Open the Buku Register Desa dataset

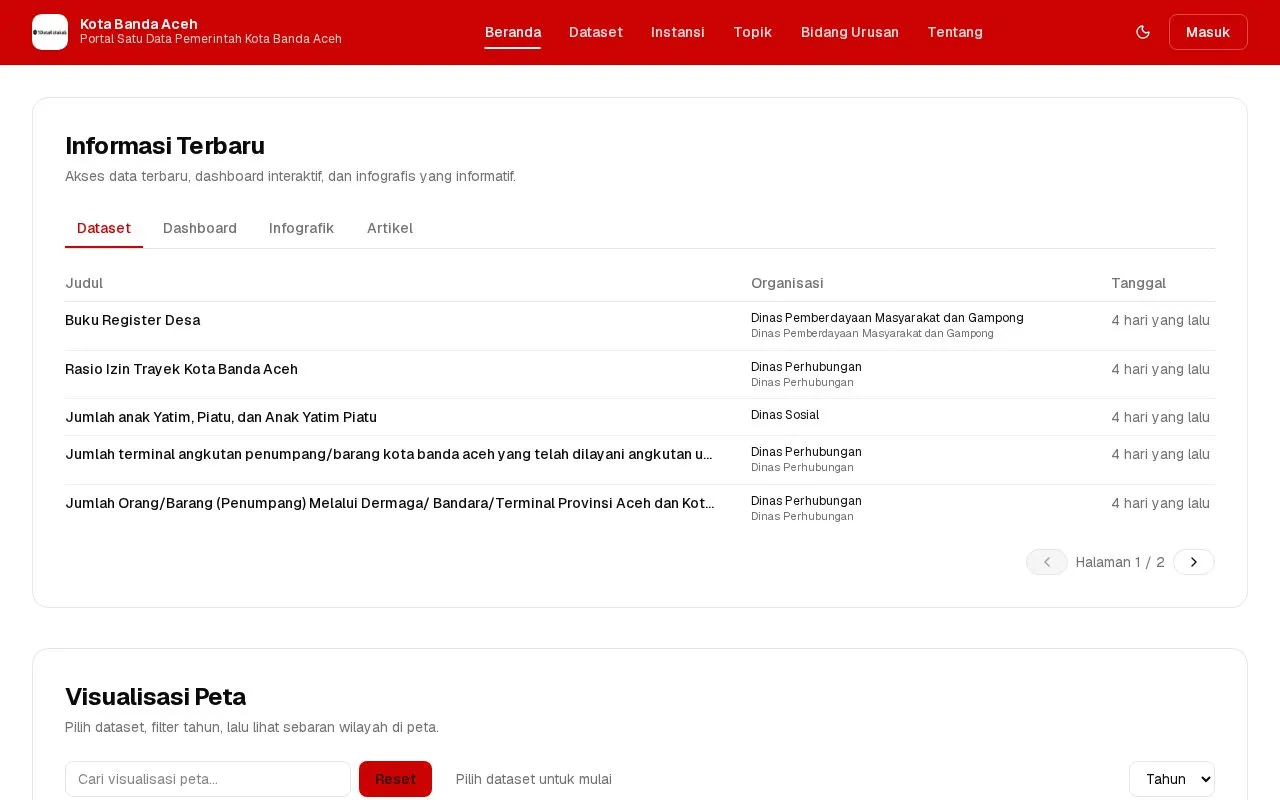[x=133, y=320]
